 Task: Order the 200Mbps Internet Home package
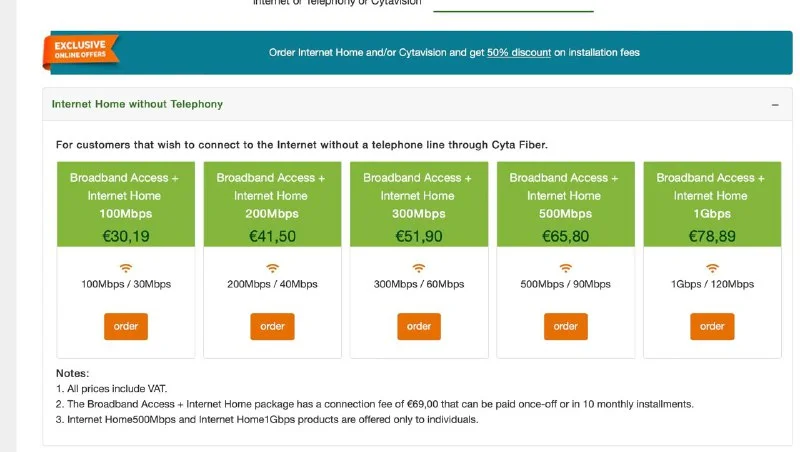pos(272,326)
